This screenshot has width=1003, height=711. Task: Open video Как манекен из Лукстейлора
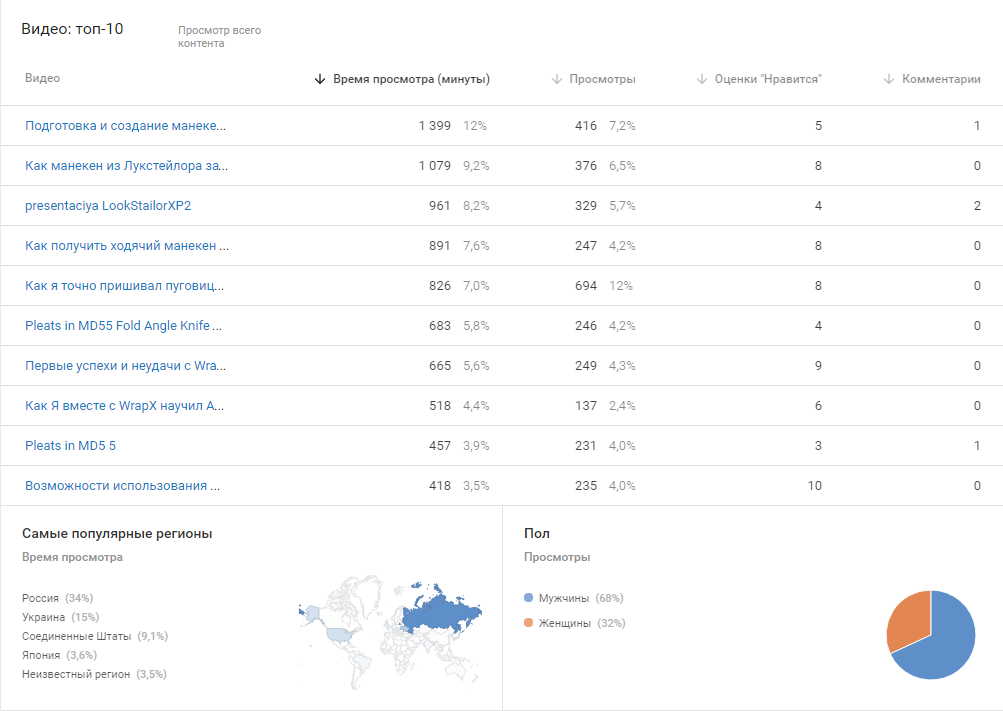tap(126, 166)
